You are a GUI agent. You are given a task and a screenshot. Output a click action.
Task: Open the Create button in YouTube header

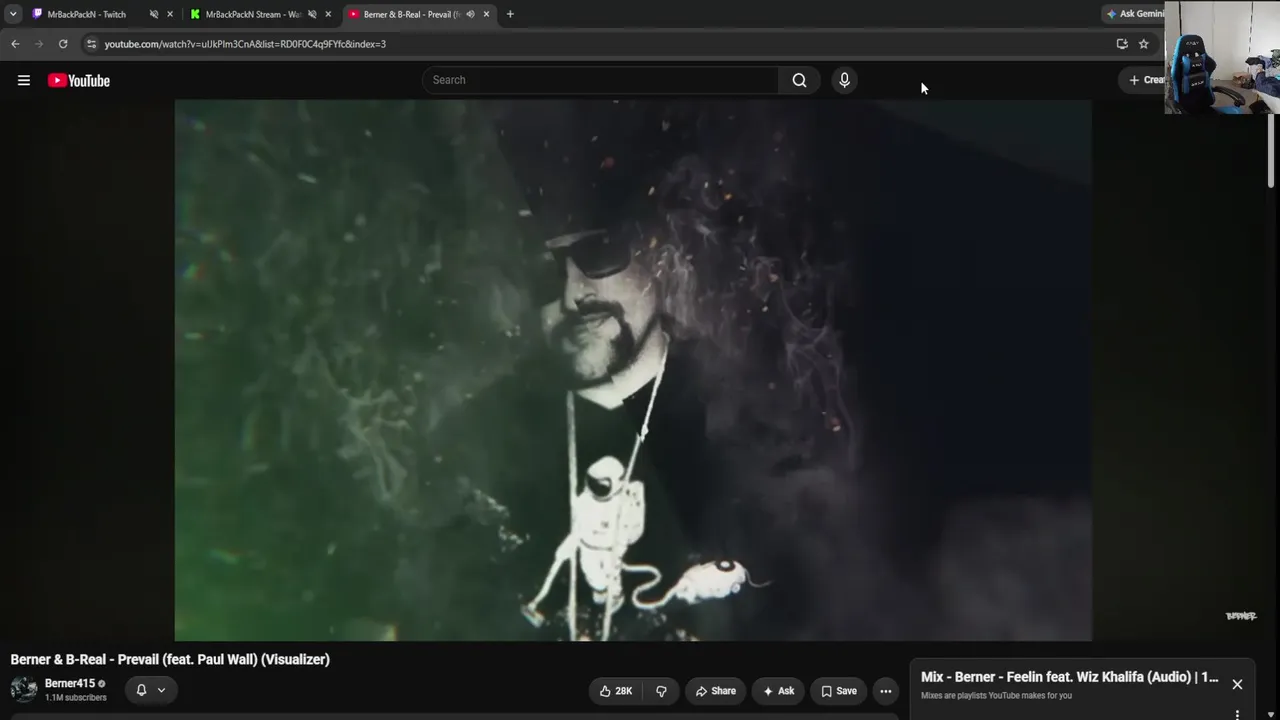[x=1147, y=80]
